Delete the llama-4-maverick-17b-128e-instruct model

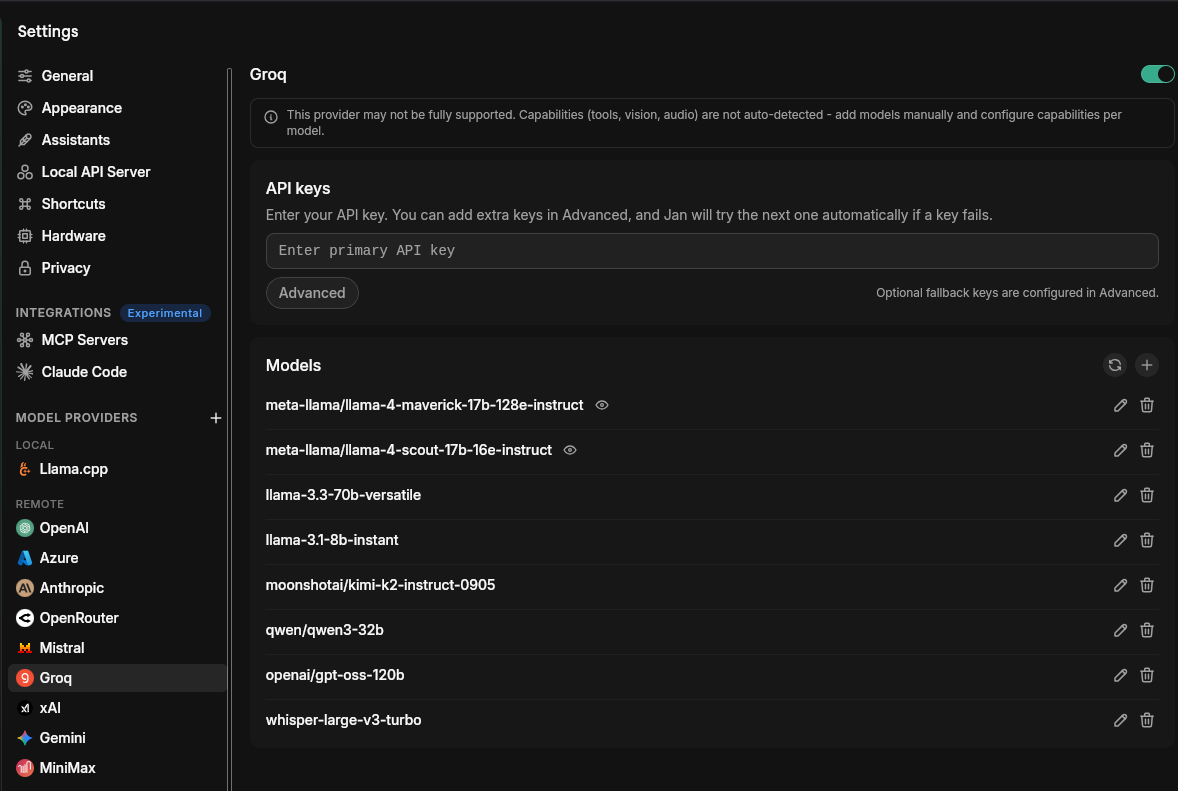point(1146,406)
